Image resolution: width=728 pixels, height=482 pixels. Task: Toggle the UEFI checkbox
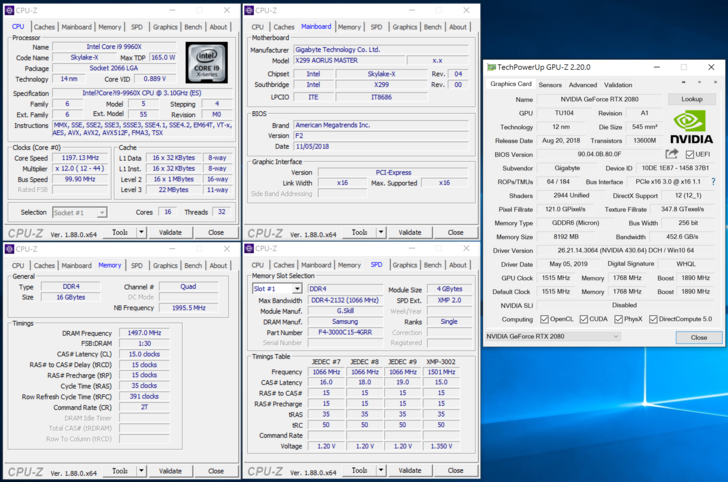click(687, 154)
